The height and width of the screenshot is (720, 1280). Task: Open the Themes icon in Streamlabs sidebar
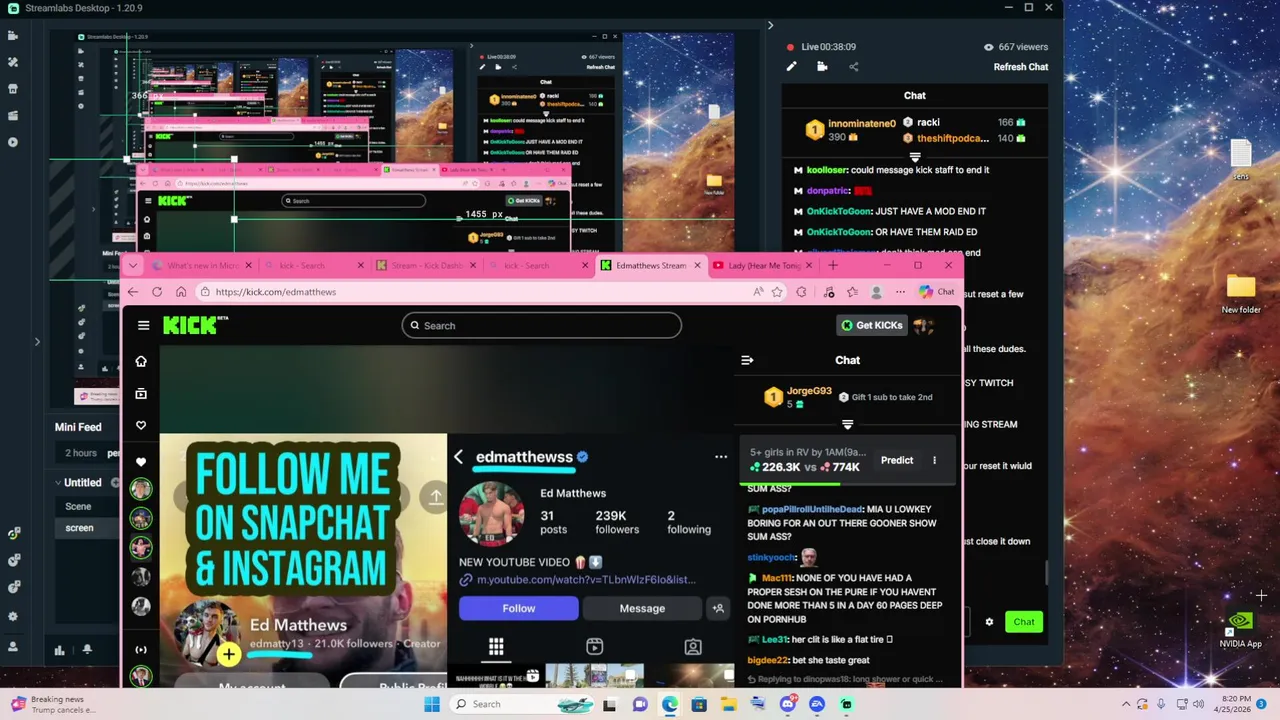click(13, 62)
